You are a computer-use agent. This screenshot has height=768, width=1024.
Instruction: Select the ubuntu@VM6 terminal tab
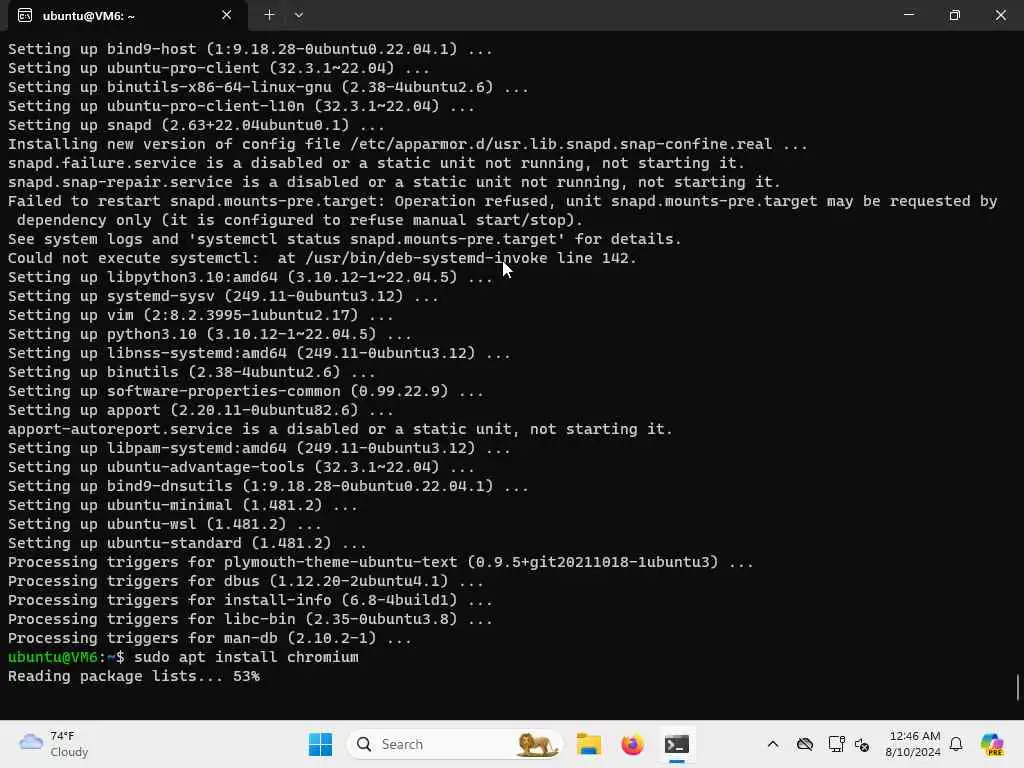[127, 15]
